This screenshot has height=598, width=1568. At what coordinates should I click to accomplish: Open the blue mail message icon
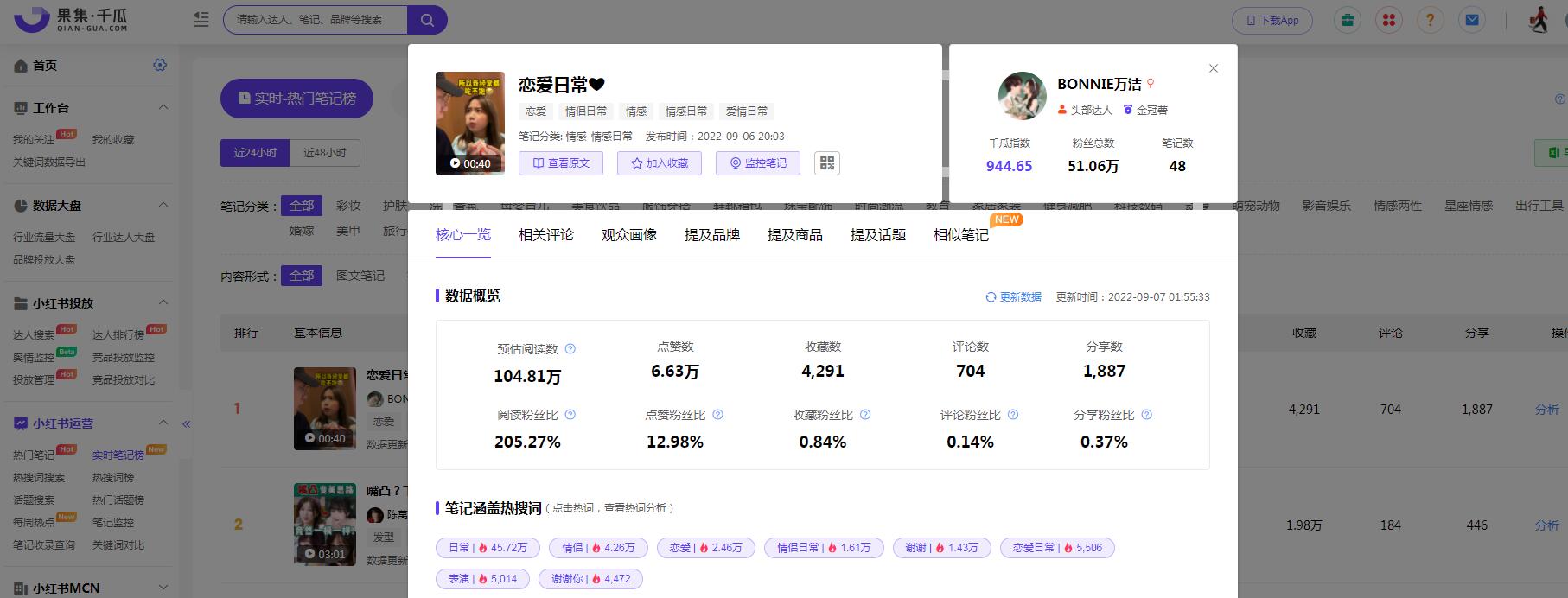pos(1472,20)
